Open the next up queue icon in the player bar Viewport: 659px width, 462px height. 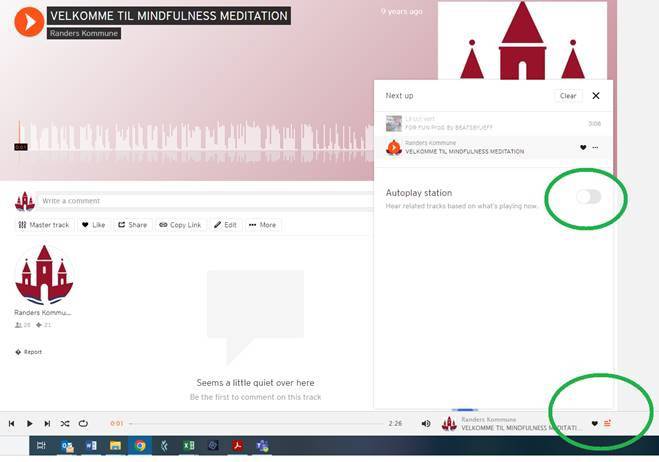click(x=607, y=424)
